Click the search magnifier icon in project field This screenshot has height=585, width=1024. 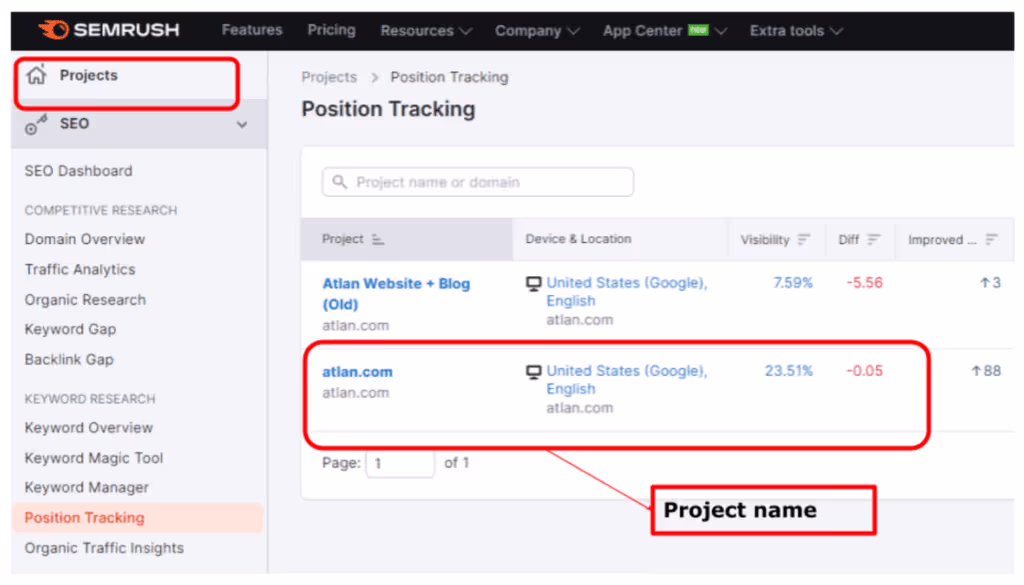click(340, 182)
